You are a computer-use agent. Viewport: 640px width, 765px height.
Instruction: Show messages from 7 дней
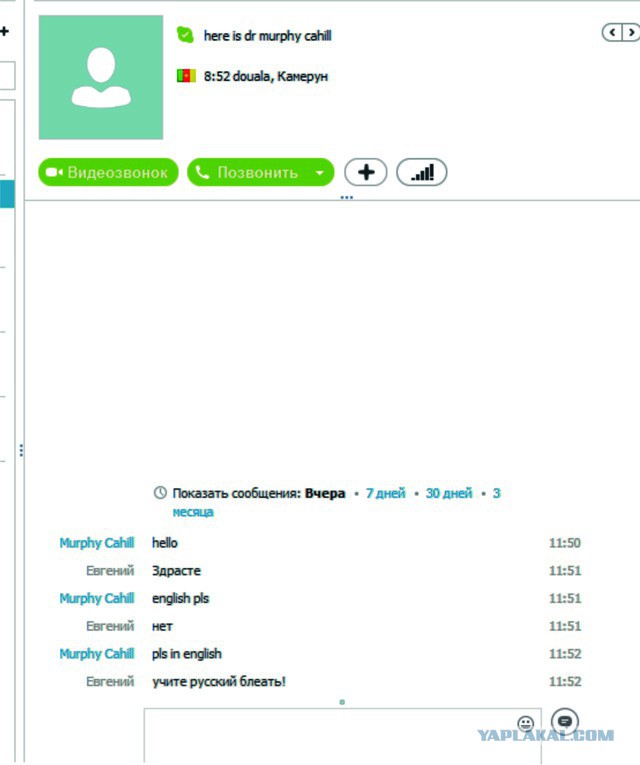point(385,493)
